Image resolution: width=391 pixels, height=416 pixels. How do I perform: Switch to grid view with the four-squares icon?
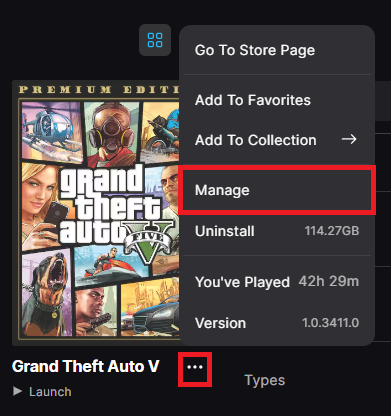(155, 40)
